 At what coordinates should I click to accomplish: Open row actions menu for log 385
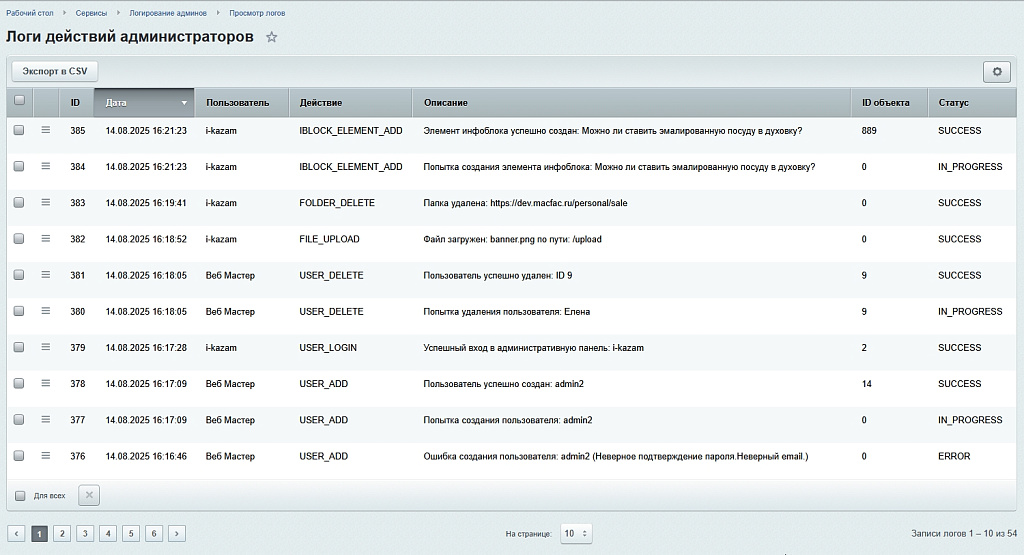click(x=45, y=130)
